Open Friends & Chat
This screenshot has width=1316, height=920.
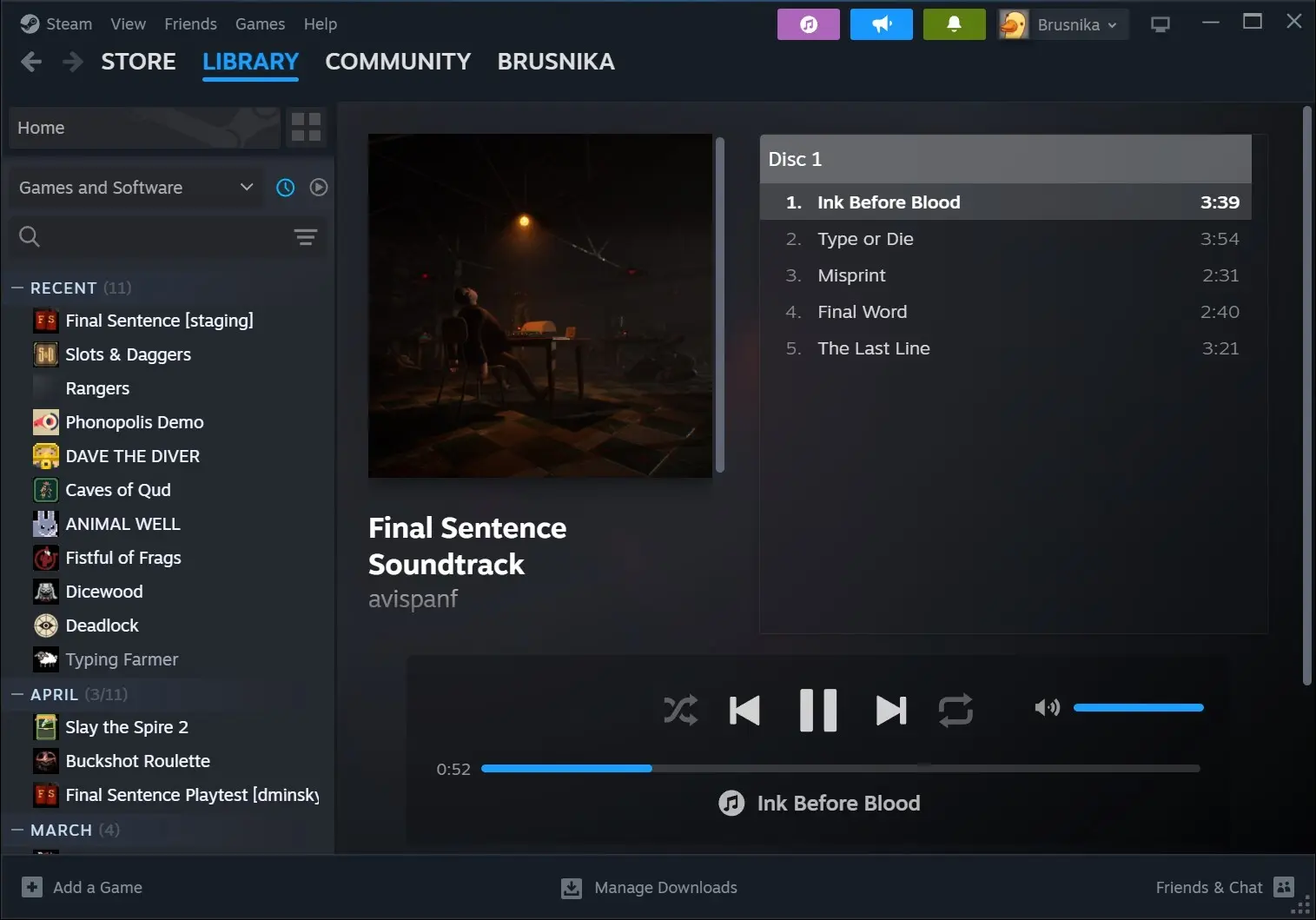pos(1225,887)
